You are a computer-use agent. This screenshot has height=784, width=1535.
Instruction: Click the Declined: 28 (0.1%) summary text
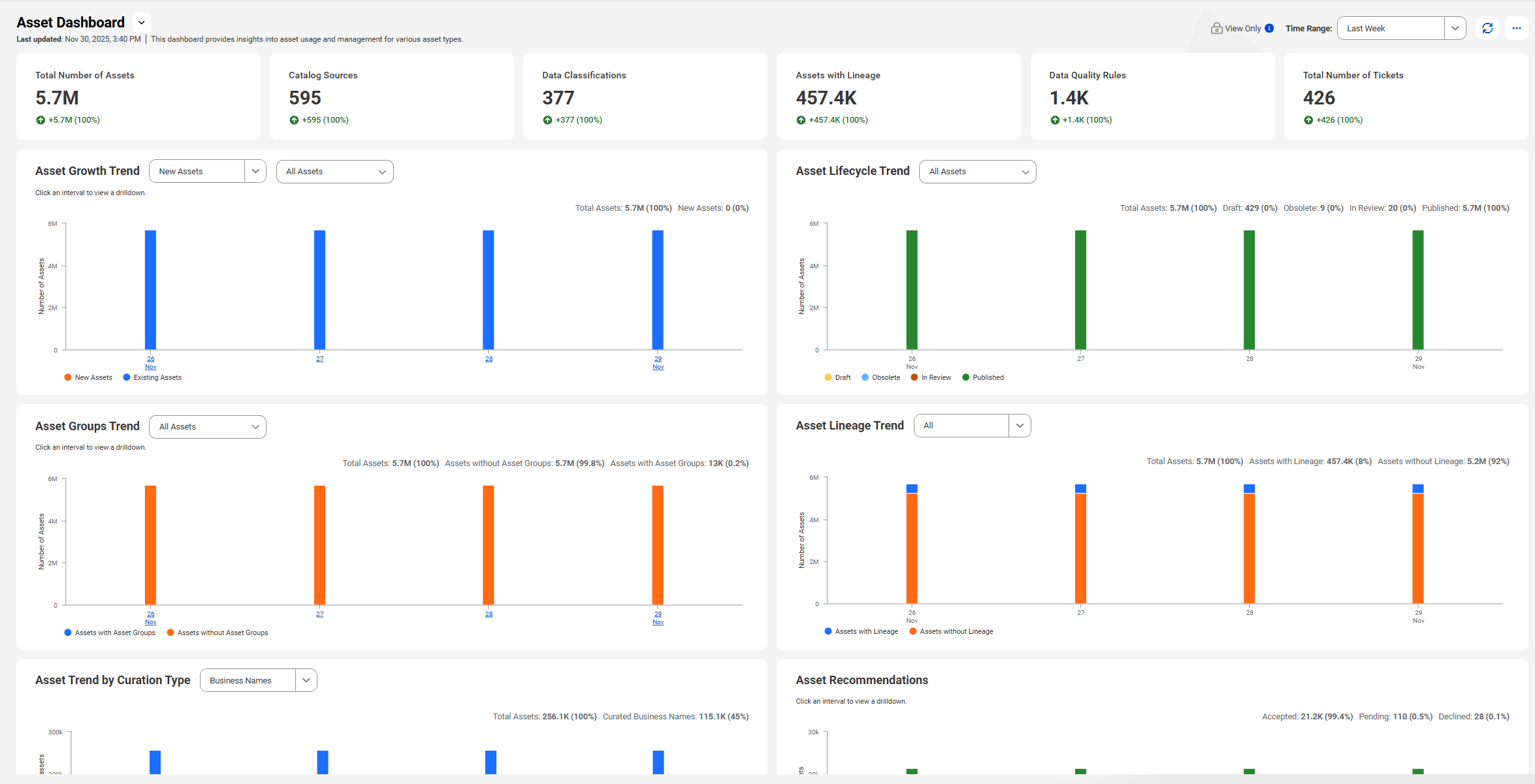(x=1474, y=717)
